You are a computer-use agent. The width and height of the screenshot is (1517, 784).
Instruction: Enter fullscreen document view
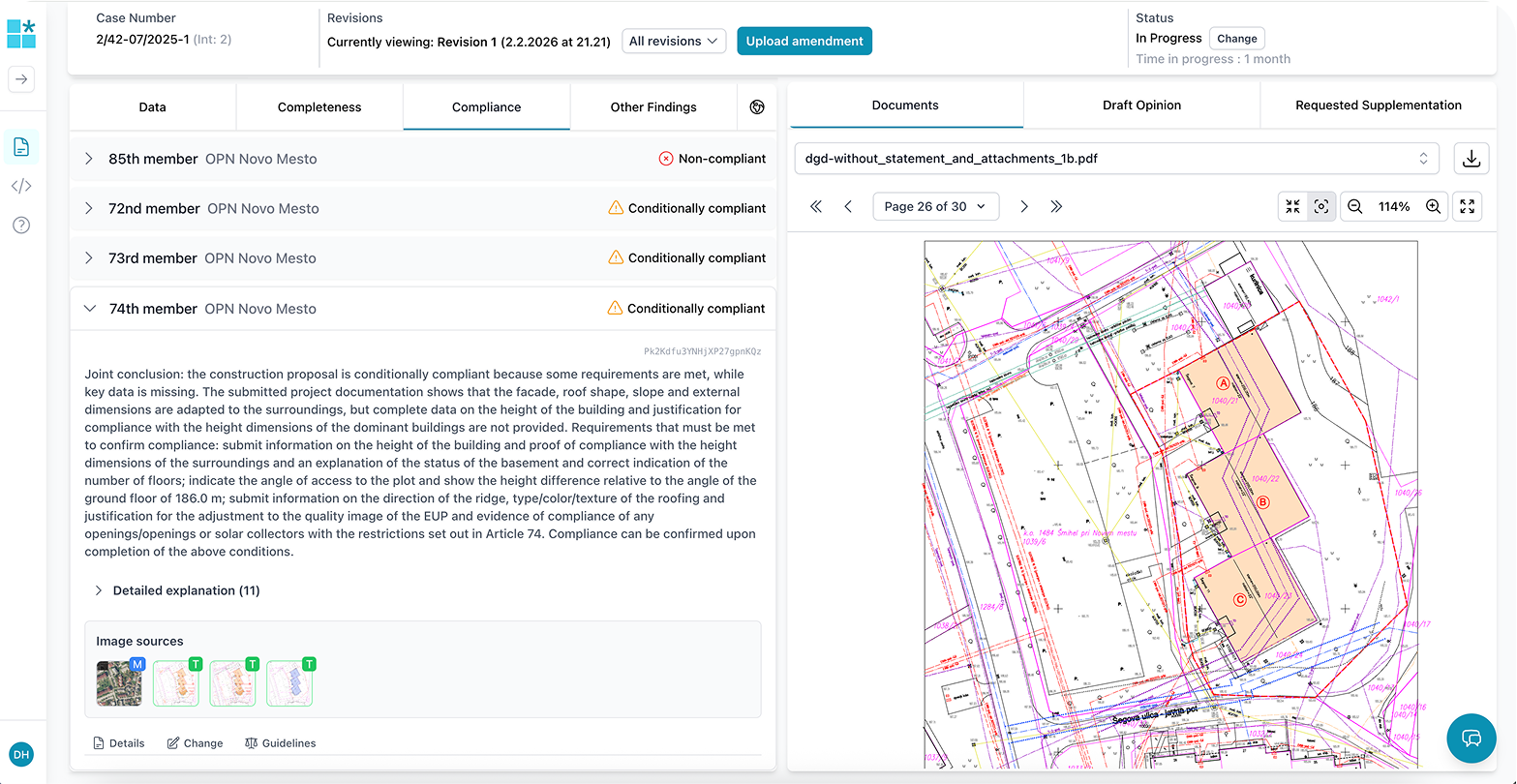click(x=1468, y=206)
